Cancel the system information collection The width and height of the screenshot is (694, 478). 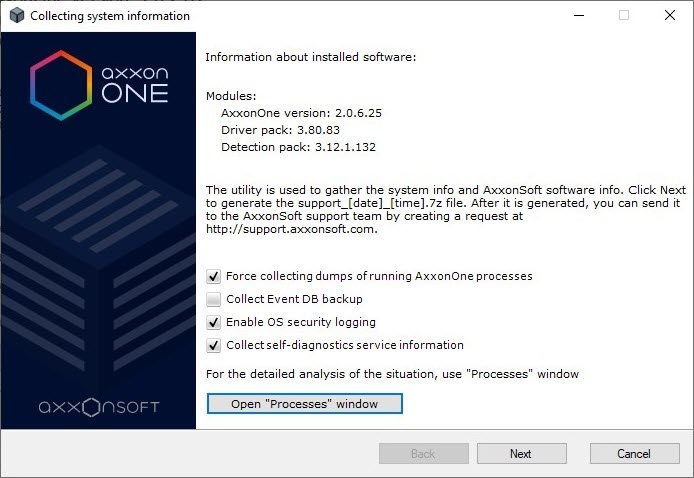click(x=634, y=453)
